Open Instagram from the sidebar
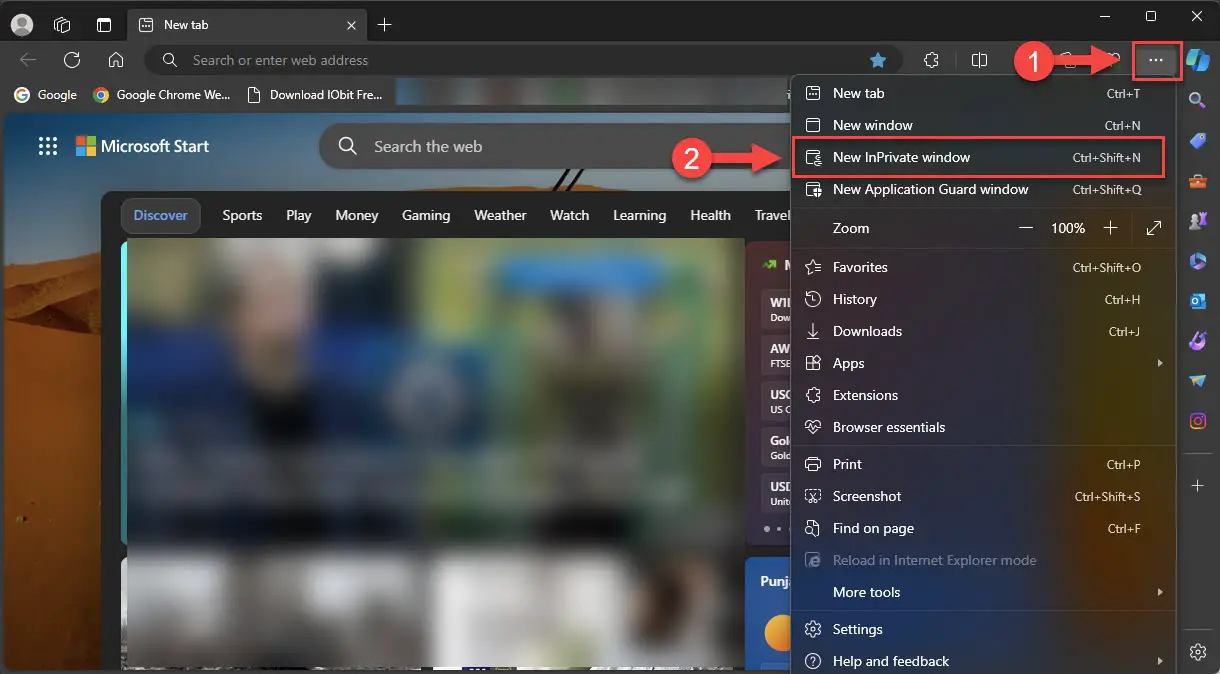Screen dimensions: 1220x674 [x=1198, y=421]
